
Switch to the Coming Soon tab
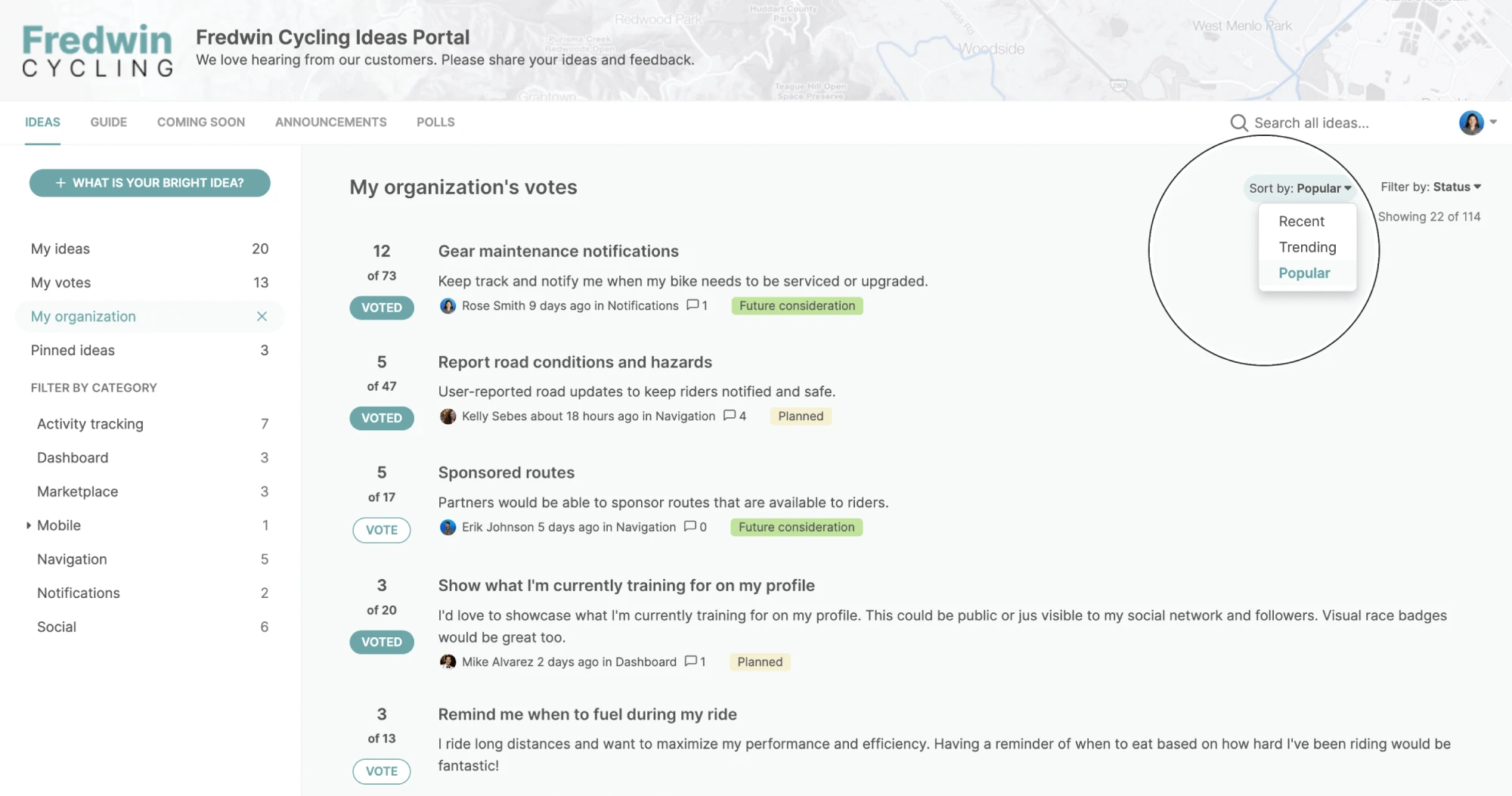[x=201, y=122]
